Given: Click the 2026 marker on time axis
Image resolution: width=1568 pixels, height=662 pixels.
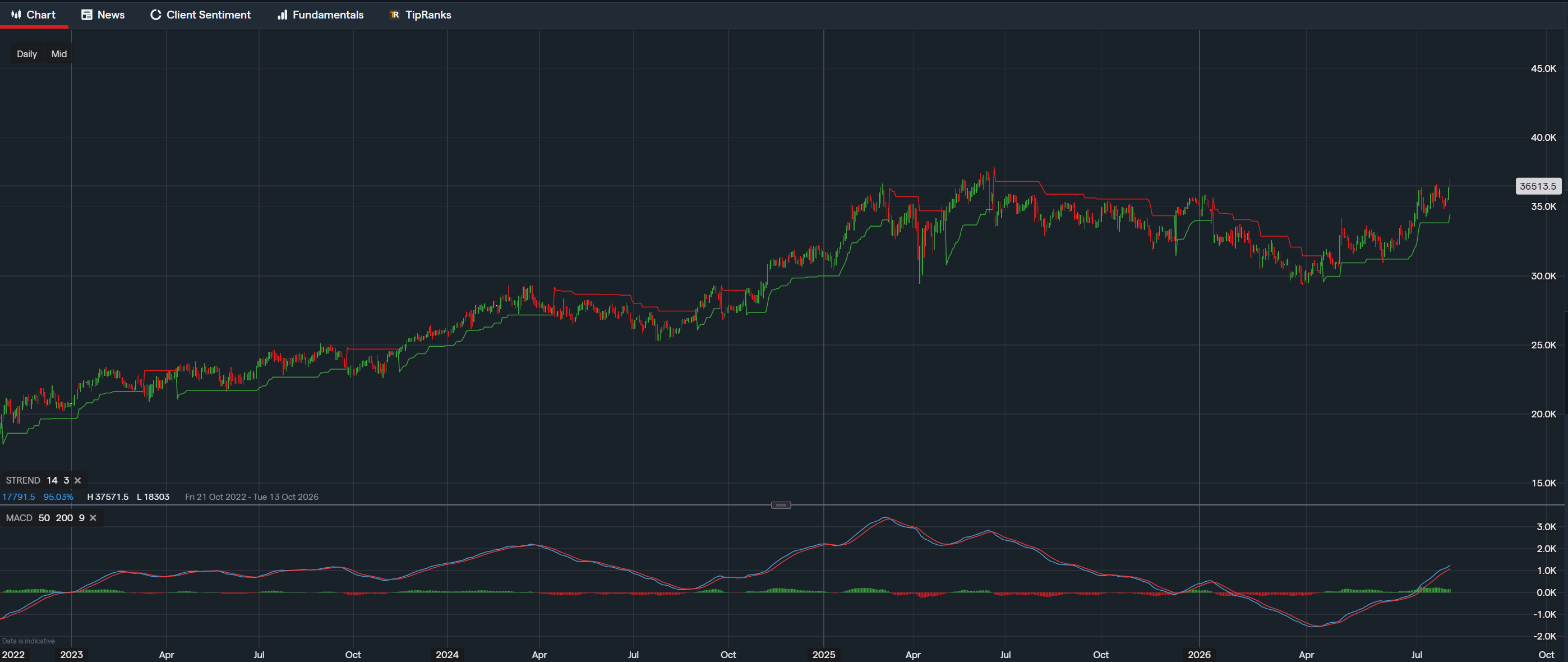Looking at the screenshot, I should tap(1199, 655).
